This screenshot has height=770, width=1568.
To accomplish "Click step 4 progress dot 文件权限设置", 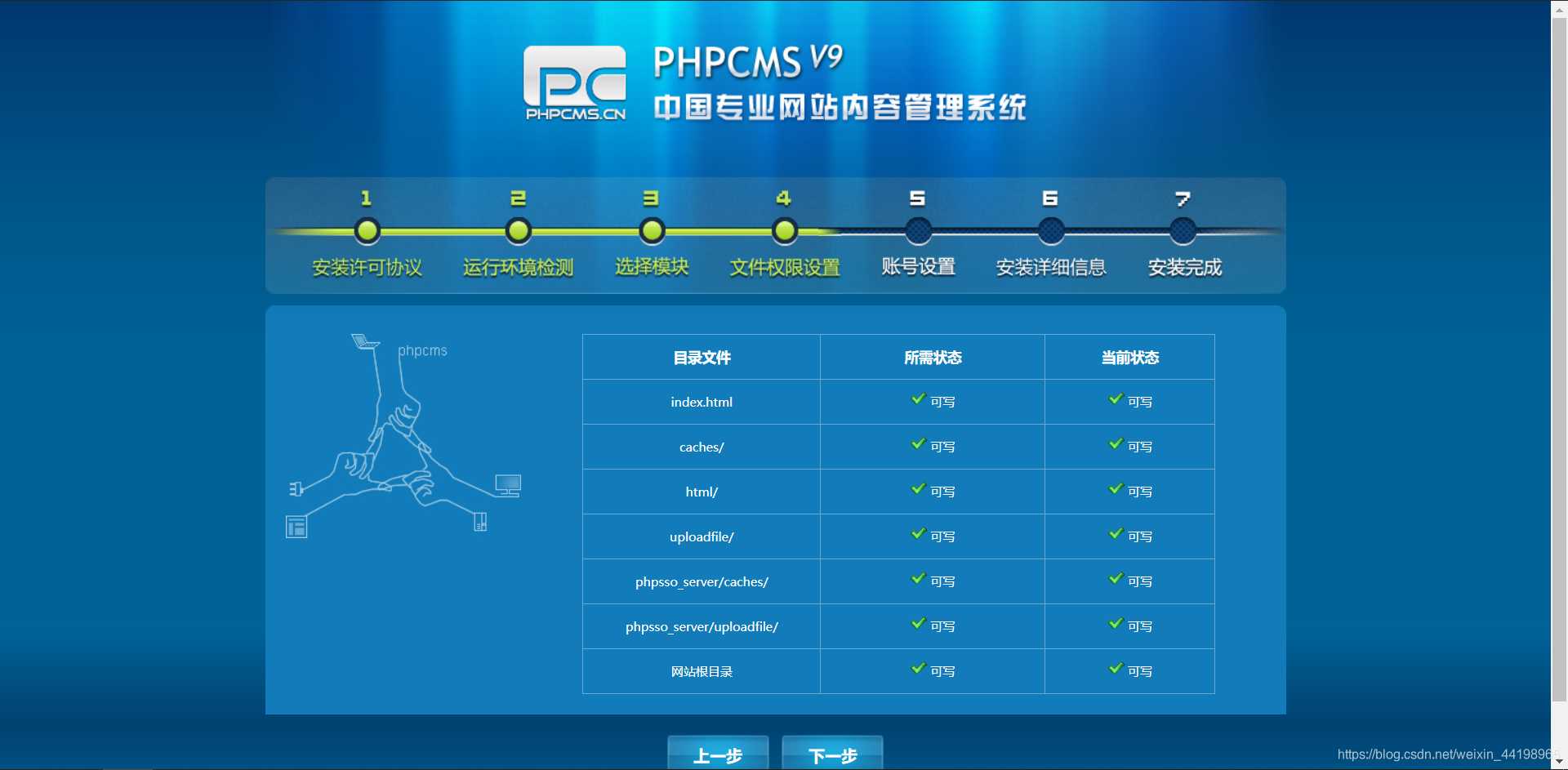I will point(785,231).
